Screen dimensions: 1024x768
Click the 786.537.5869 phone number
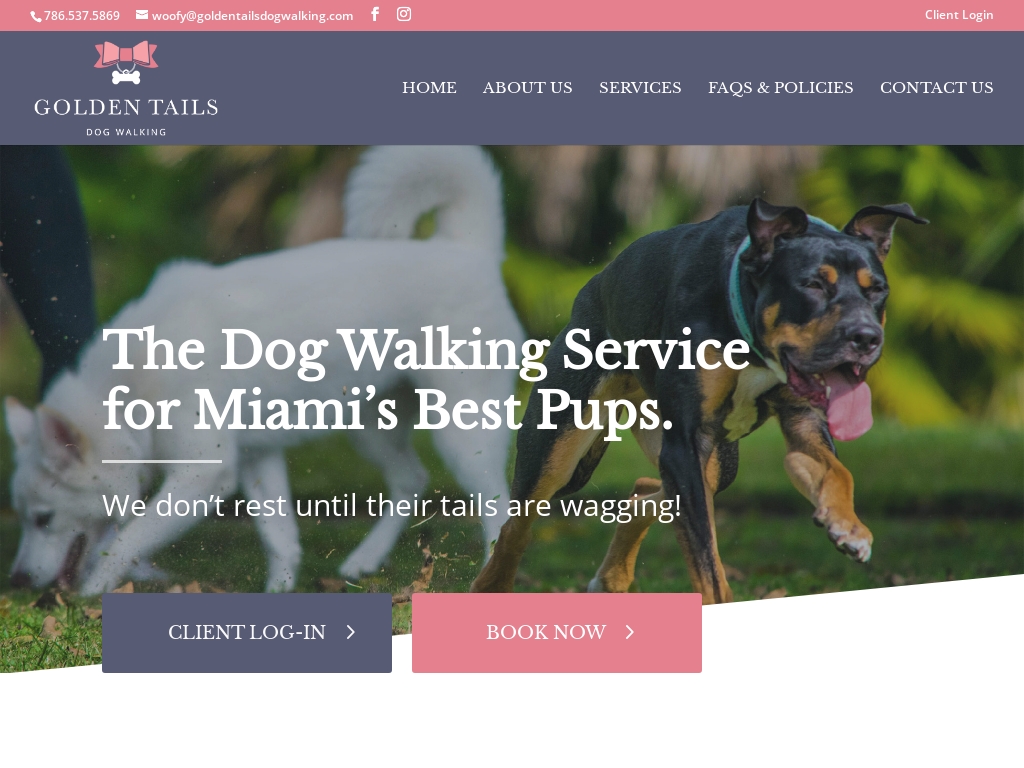point(82,16)
